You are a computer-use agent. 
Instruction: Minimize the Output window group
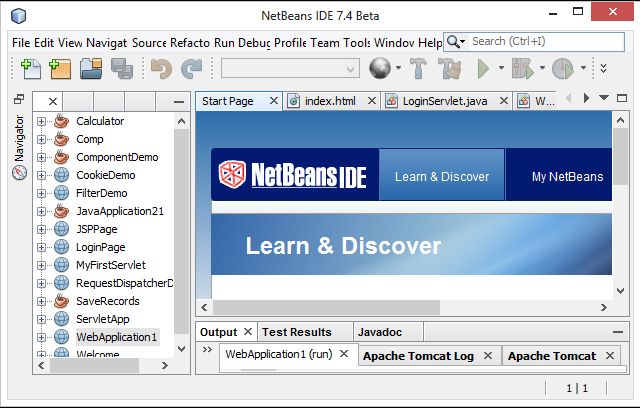point(618,332)
